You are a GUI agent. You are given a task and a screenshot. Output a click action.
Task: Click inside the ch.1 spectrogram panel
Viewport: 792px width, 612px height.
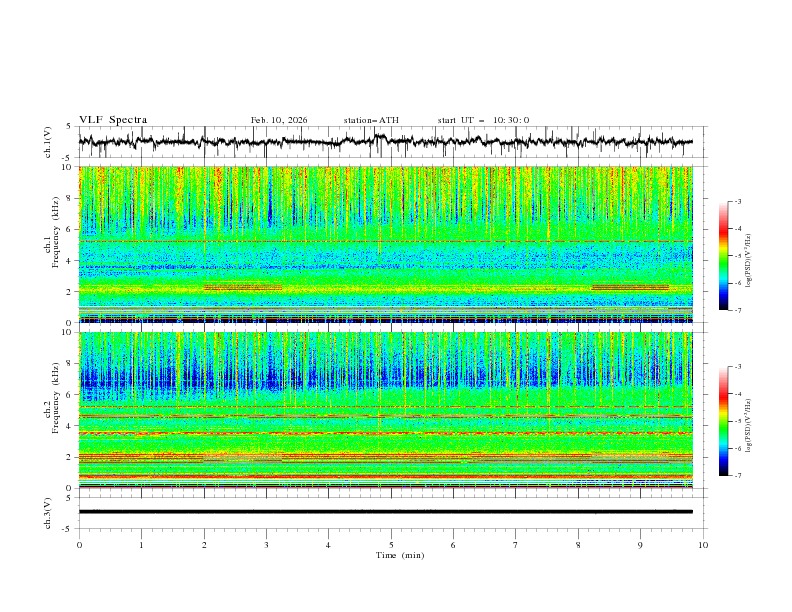385,244
